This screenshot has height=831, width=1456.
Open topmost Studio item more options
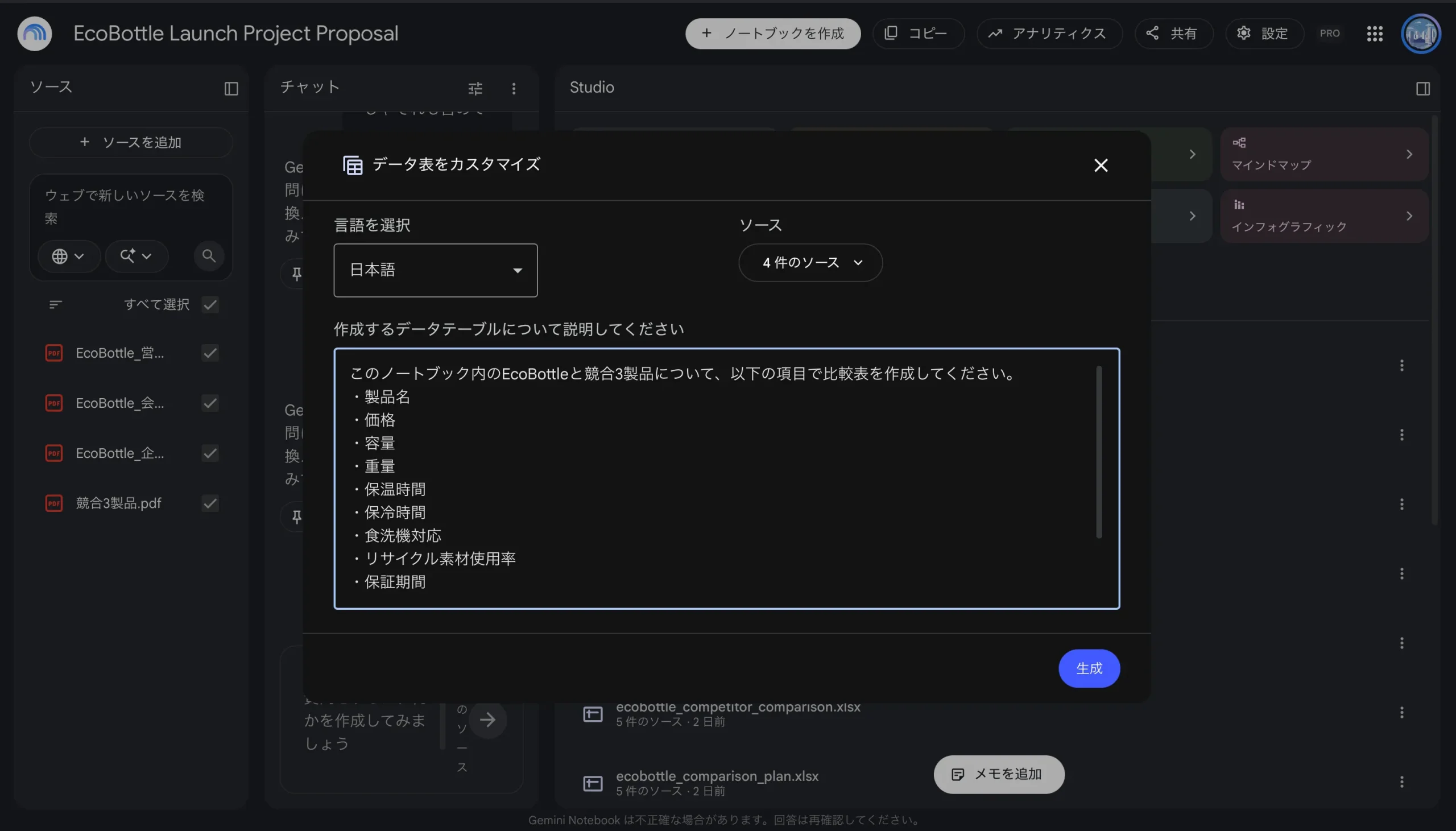[x=1401, y=365]
